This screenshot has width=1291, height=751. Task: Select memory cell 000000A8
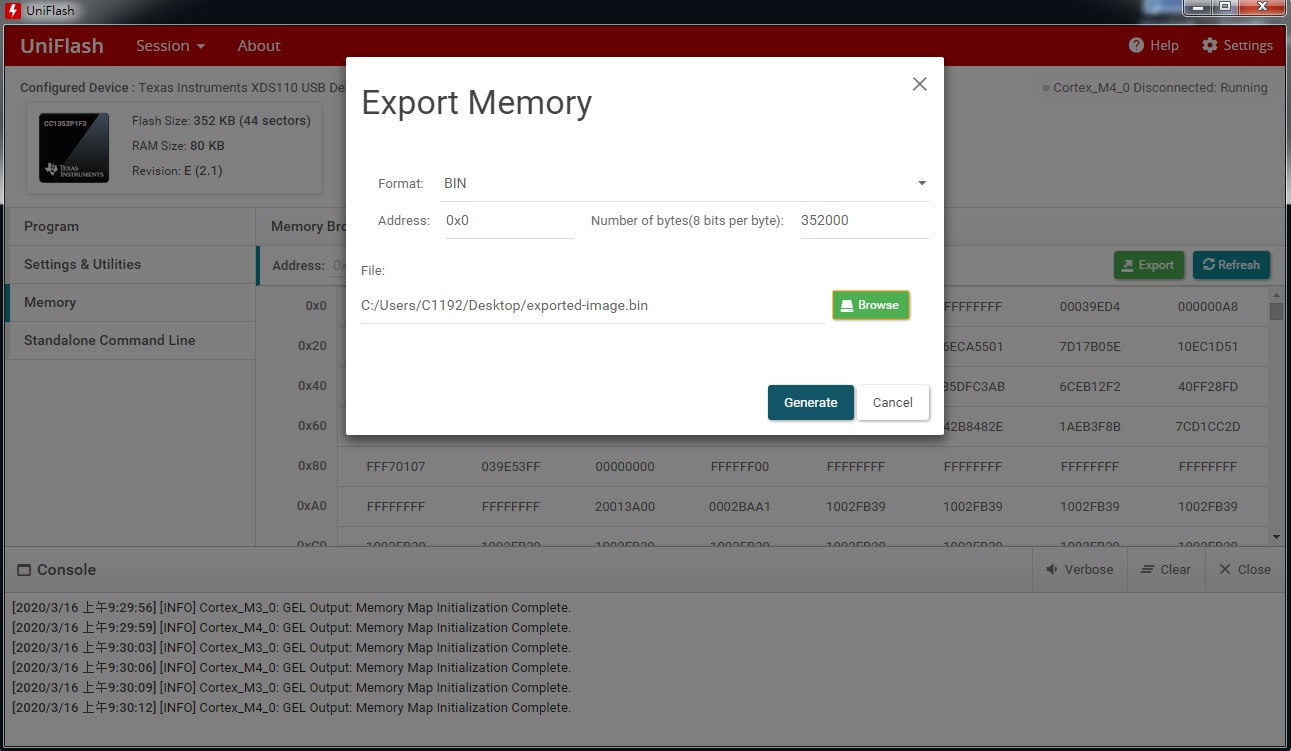pos(1208,307)
